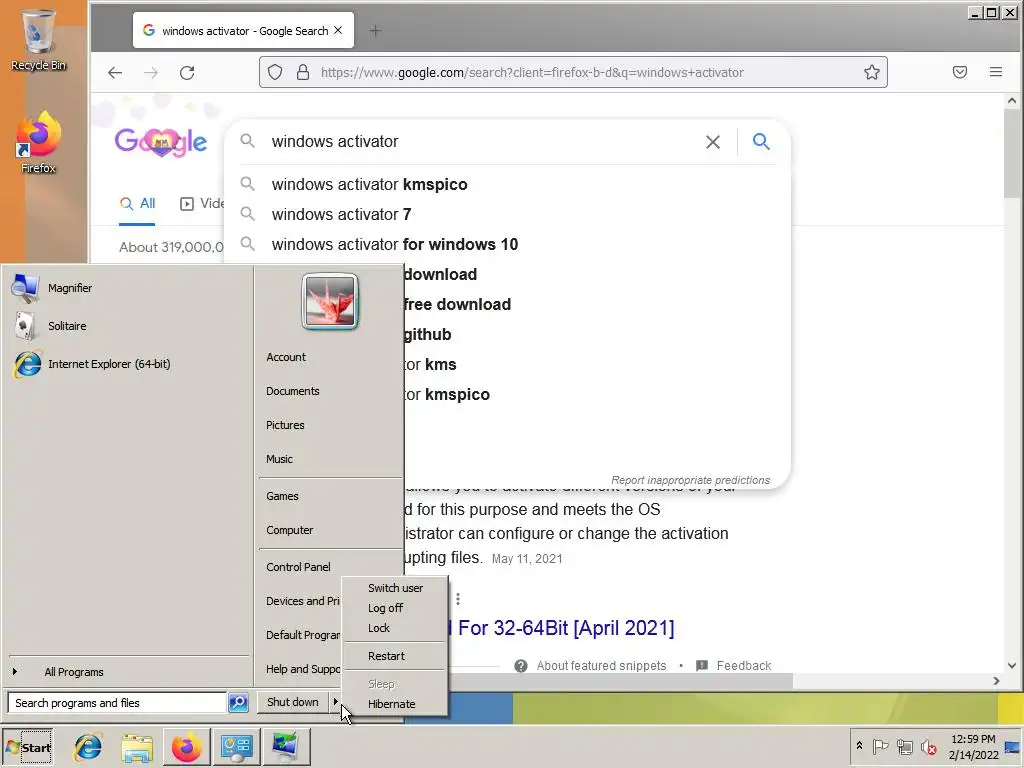Click the Start menu search magnifier button
The image size is (1024, 768).
(x=238, y=703)
